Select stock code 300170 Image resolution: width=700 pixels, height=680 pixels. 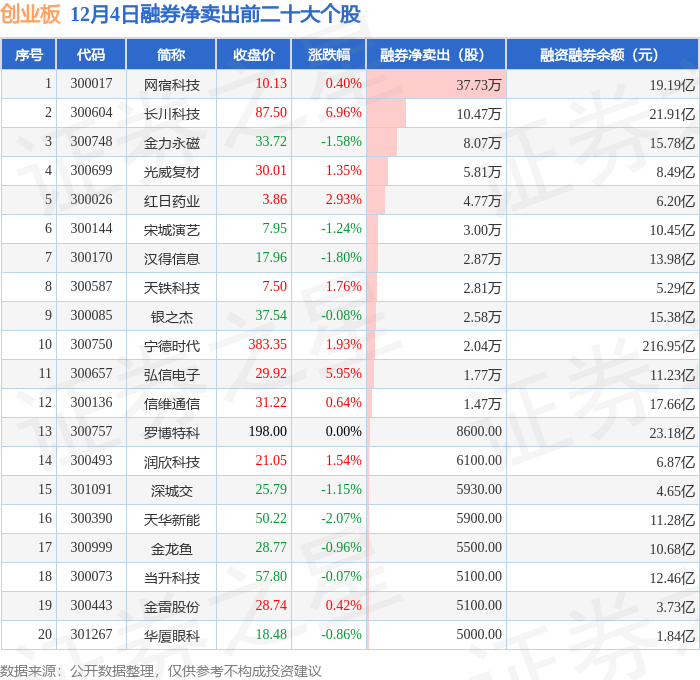(x=91, y=258)
